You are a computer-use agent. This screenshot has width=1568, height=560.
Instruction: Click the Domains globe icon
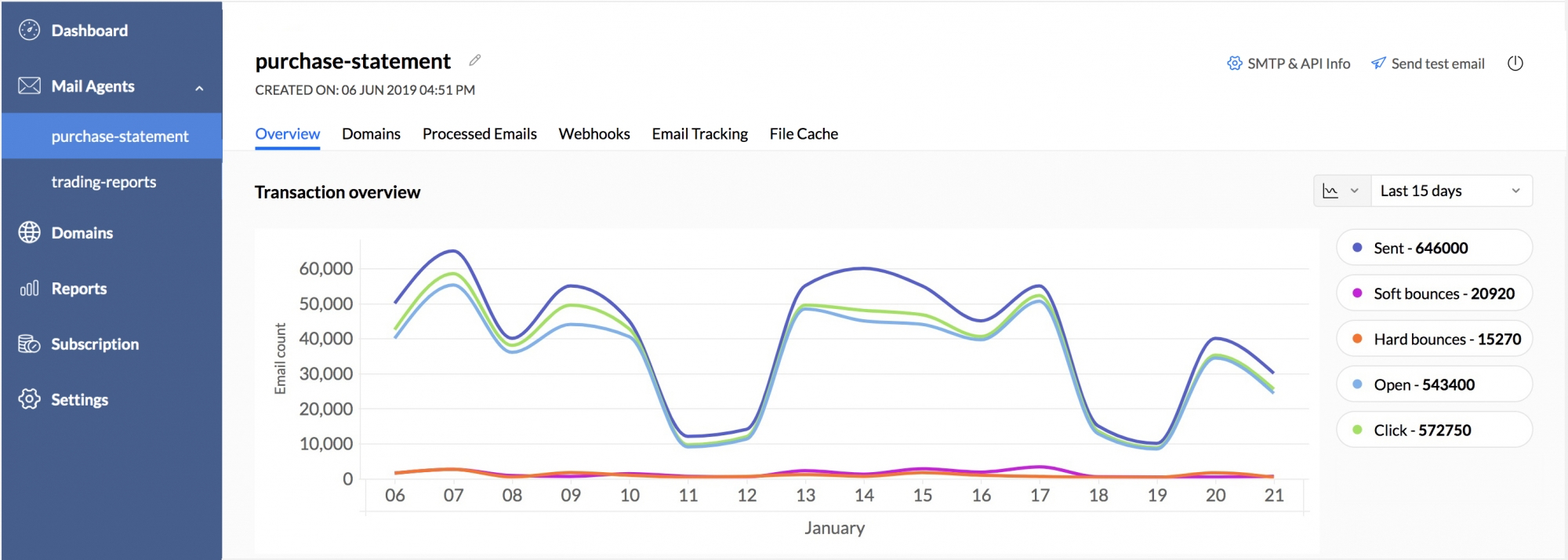[29, 233]
